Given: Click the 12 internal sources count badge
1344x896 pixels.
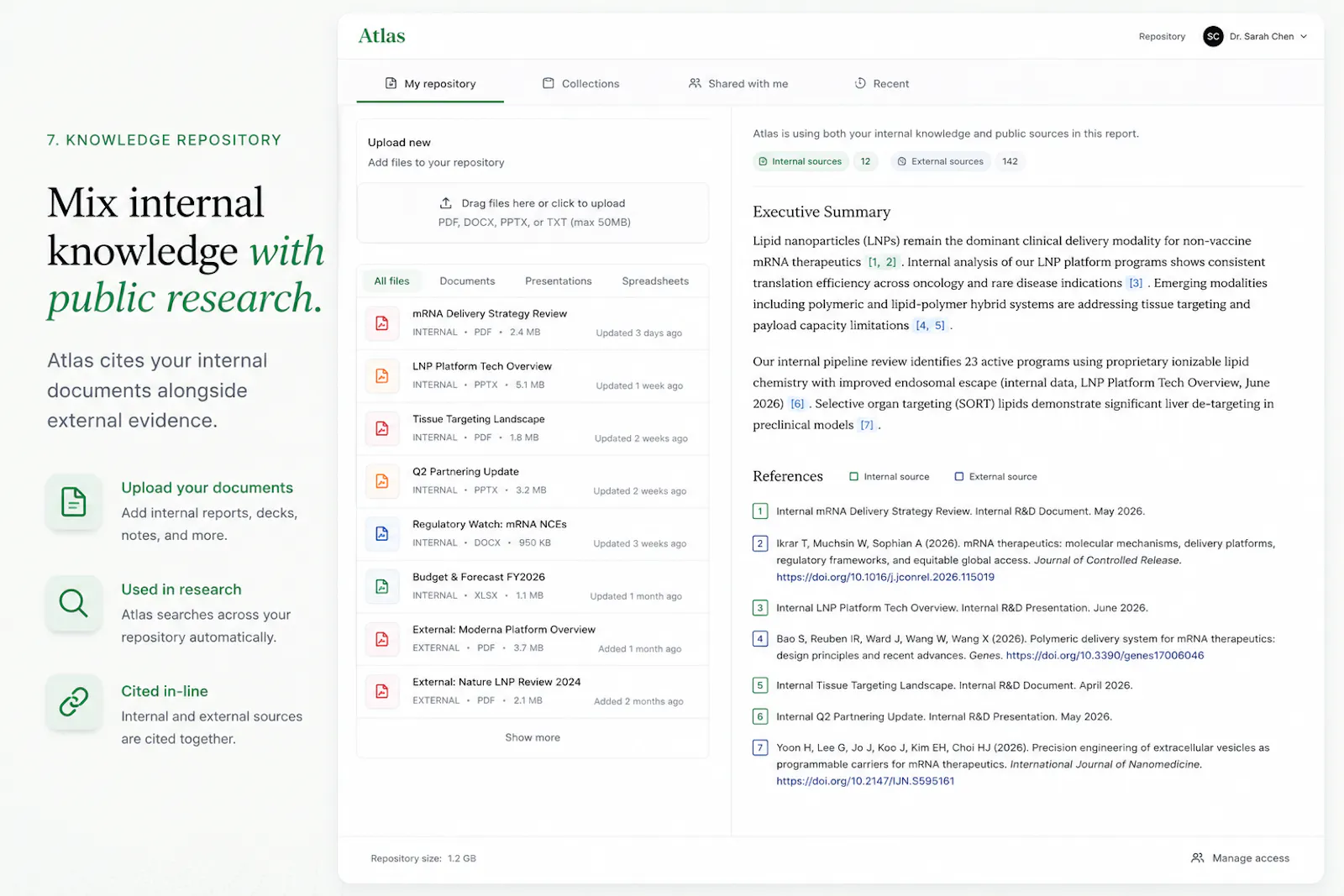Looking at the screenshot, I should (865, 161).
